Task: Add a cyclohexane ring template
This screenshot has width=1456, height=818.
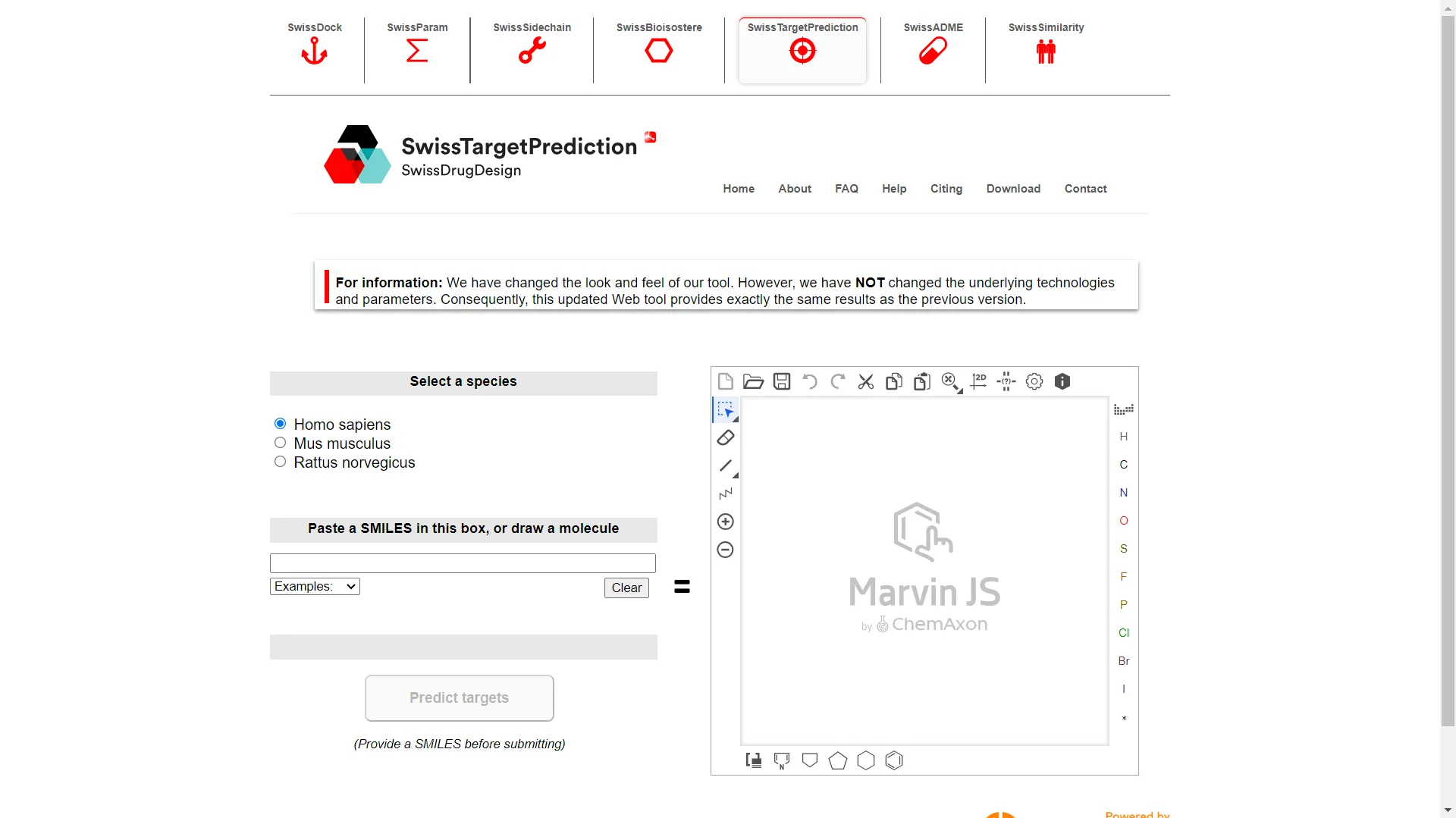Action: point(866,760)
